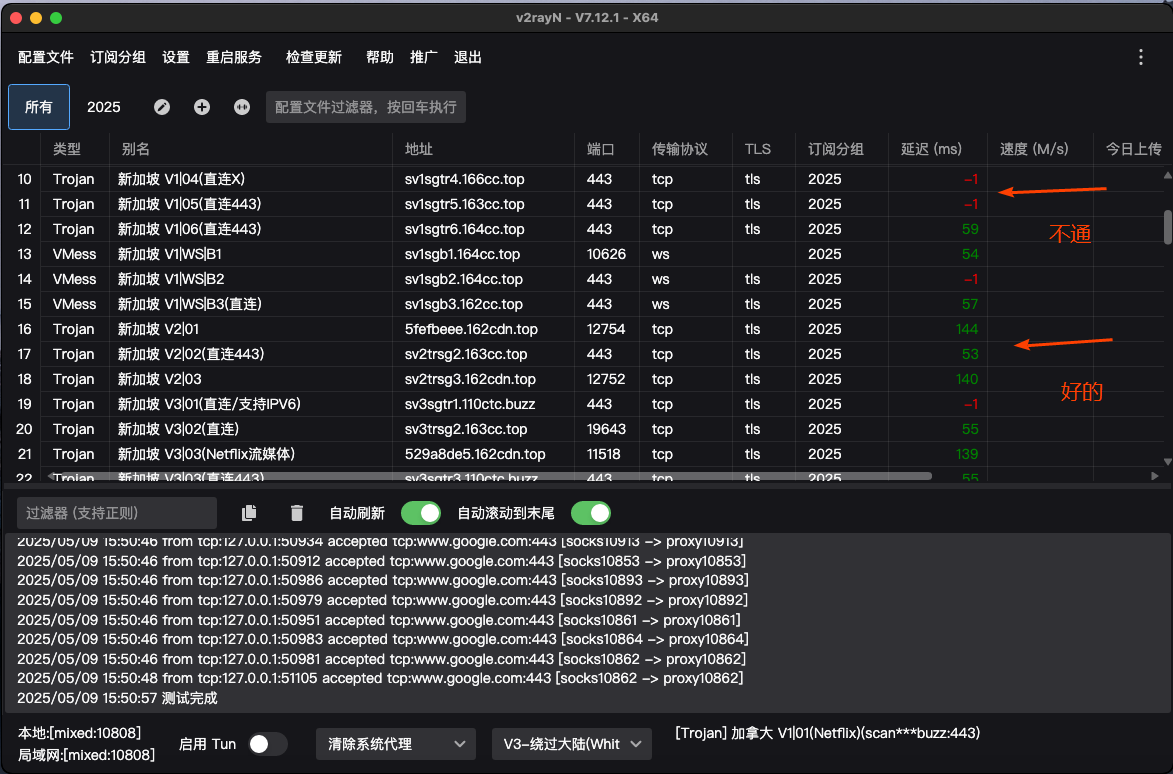Click the scroll right arrow of server list
This screenshot has height=774, width=1173.
1155,476
